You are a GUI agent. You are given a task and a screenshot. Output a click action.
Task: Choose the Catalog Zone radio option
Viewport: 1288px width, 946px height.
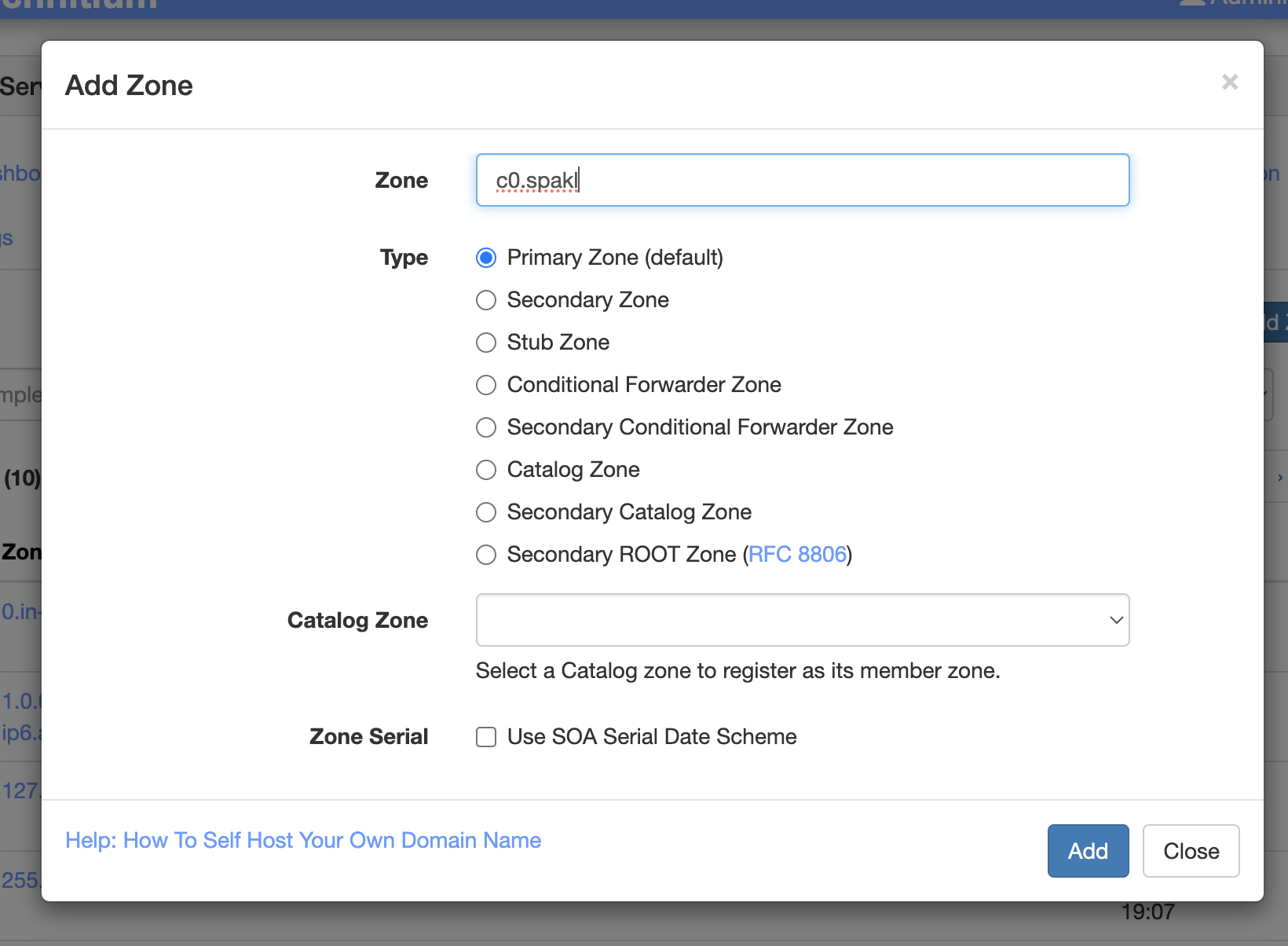(486, 470)
